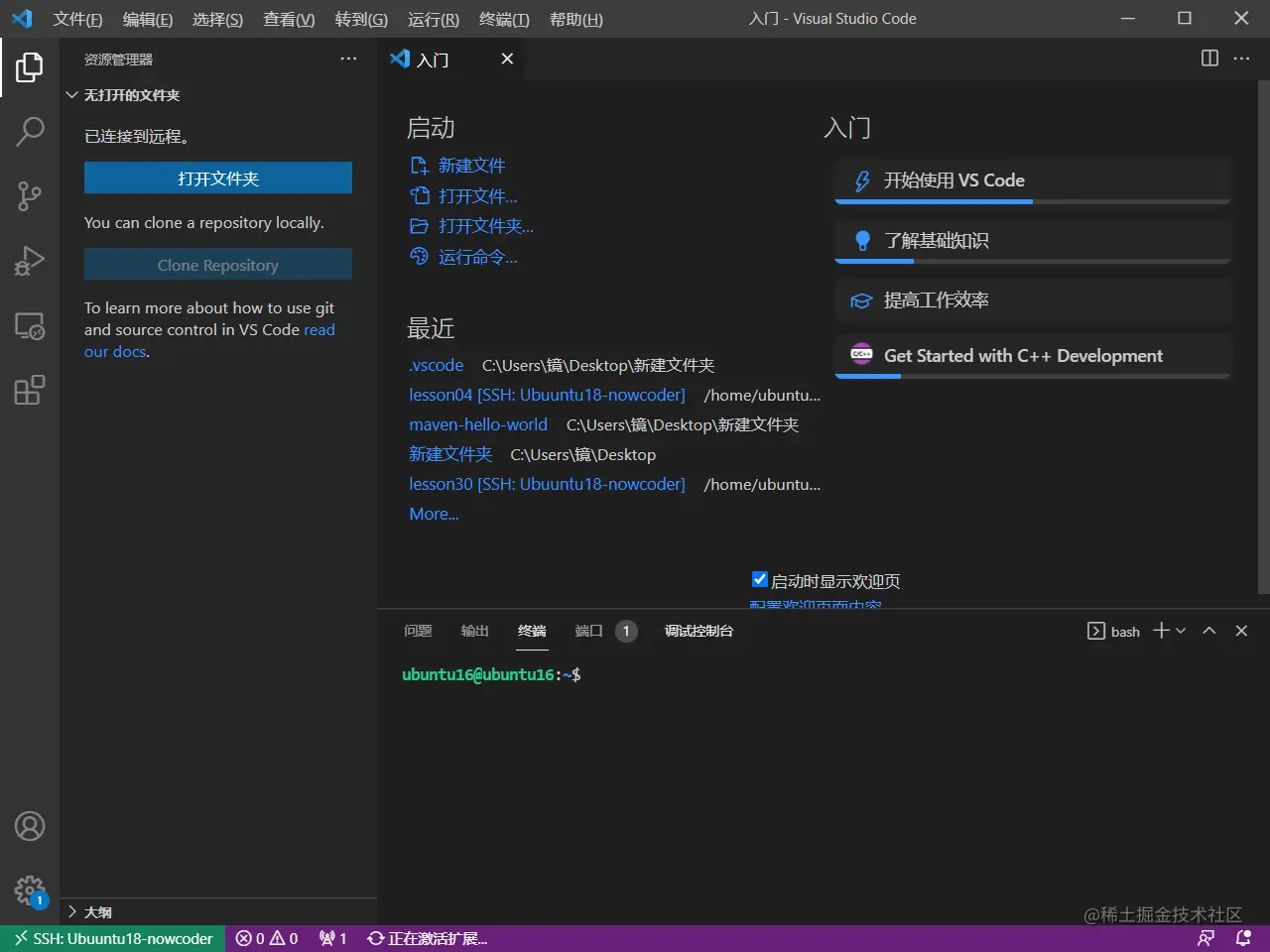Open the Accounts icon in activity bar
The width and height of the screenshot is (1270, 952).
(x=30, y=826)
